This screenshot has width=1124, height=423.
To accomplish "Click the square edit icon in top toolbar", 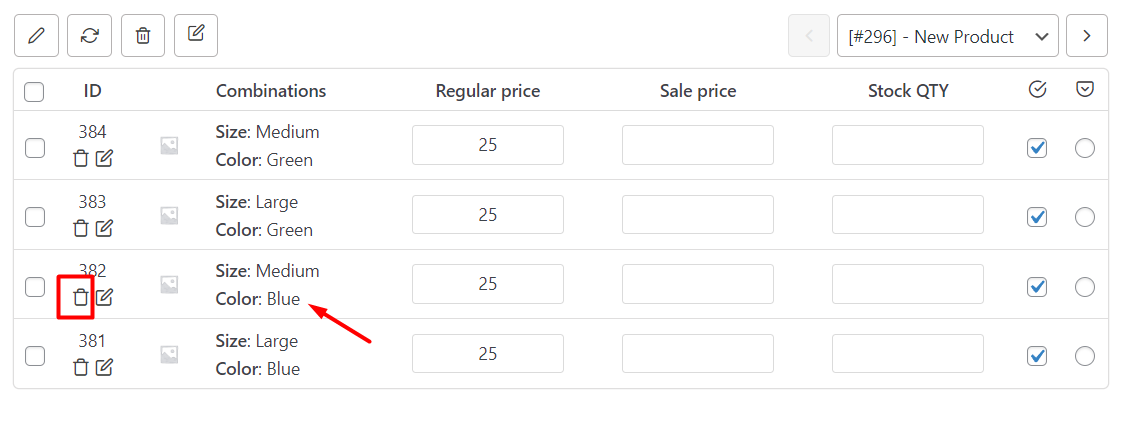I will (196, 36).
